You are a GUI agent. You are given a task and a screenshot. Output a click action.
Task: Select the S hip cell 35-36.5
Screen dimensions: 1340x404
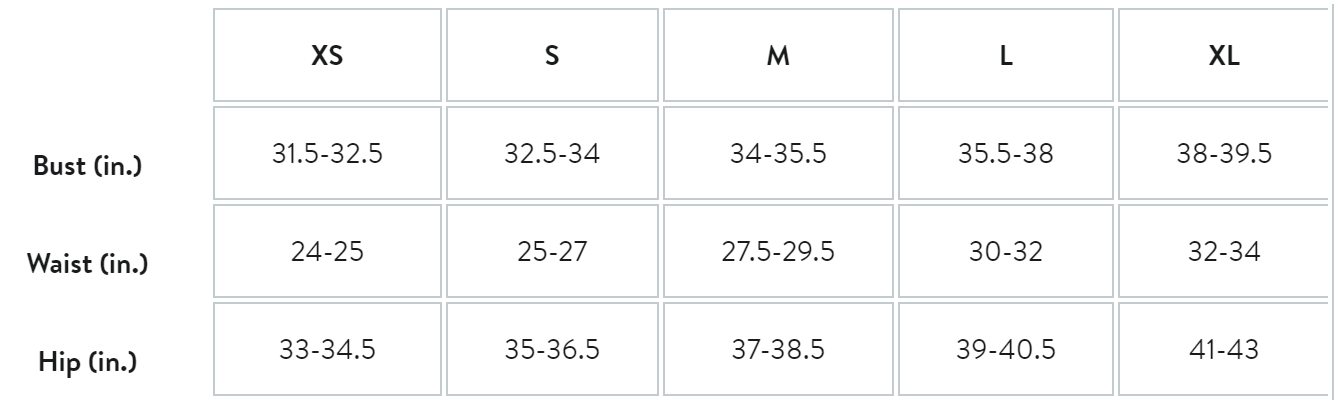[551, 350]
